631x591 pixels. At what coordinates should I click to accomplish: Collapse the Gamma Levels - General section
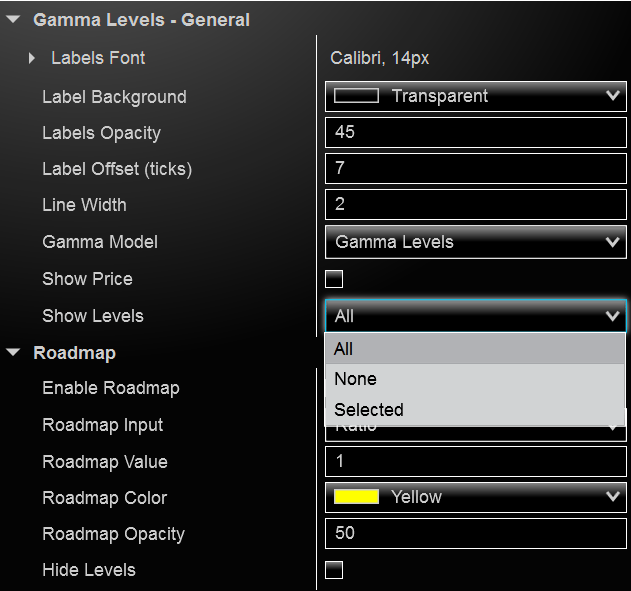(x=13, y=20)
